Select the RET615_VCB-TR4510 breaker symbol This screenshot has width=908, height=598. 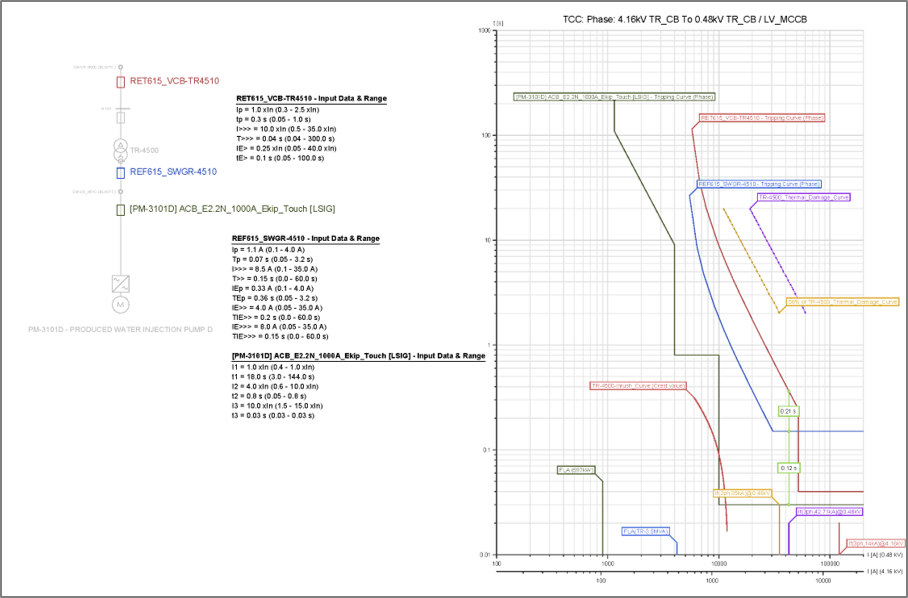[119, 82]
